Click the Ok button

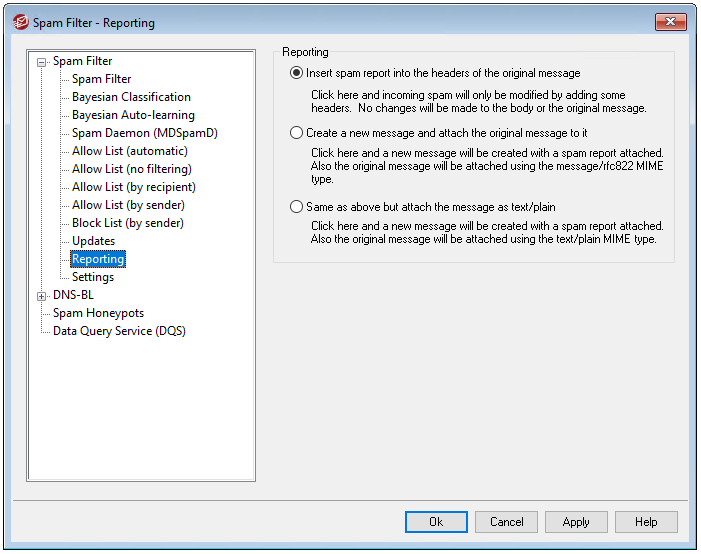(x=436, y=522)
